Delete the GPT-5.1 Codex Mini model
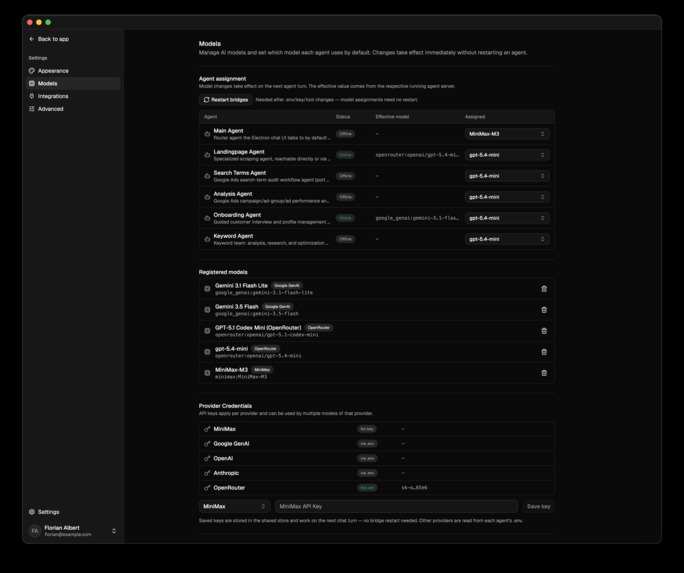The height and width of the screenshot is (573, 684). click(x=544, y=331)
